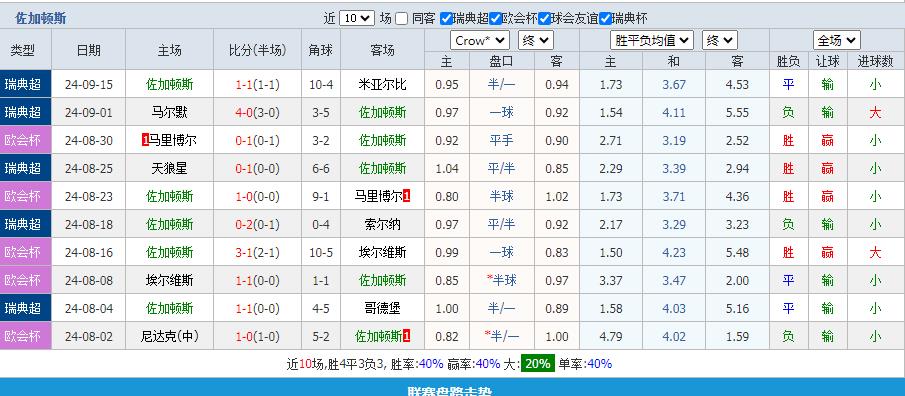Screen dimensions: 905x396
Task: Click the green 20% over-rate badge
Action: tap(538, 364)
